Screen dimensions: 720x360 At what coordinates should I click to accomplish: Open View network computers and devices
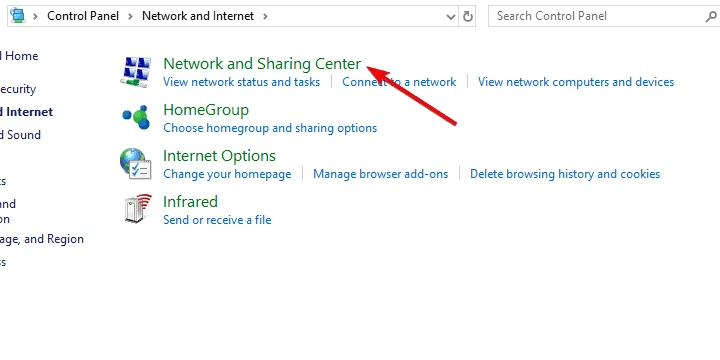click(x=576, y=82)
